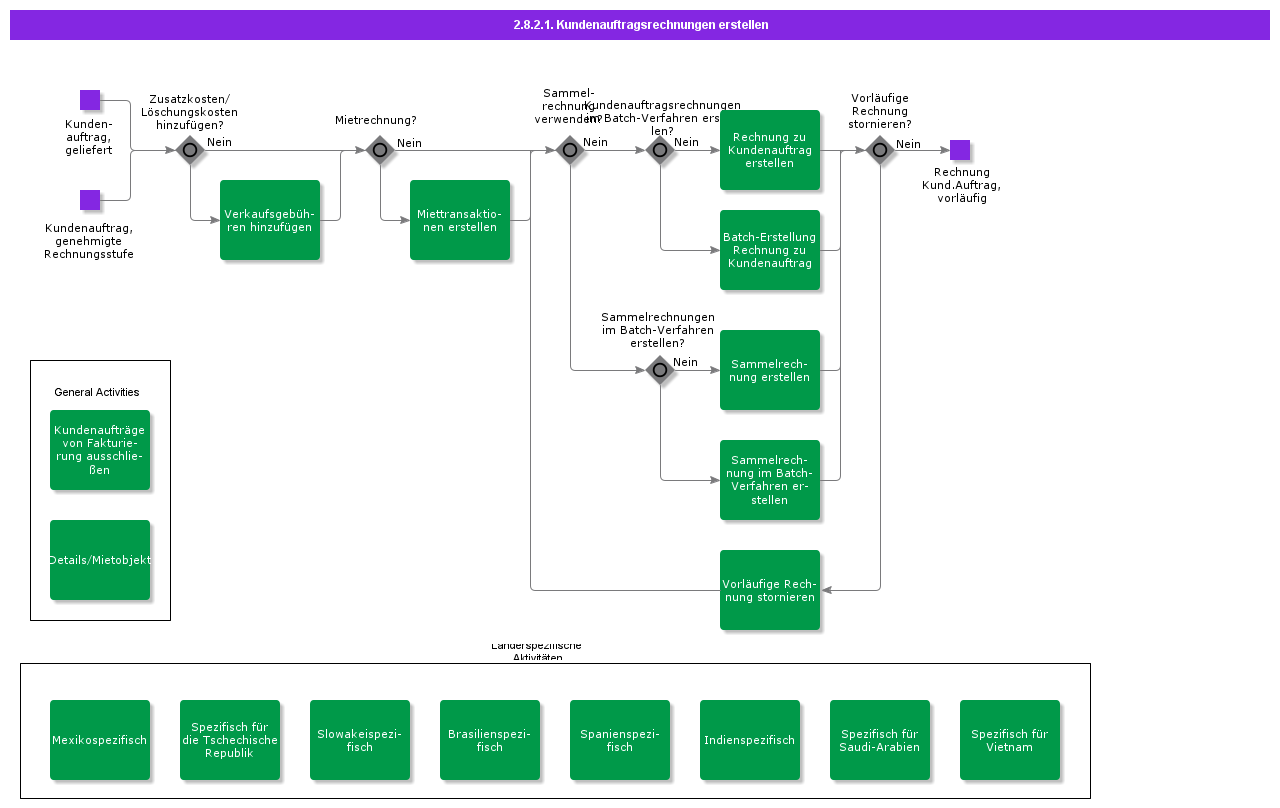Image resolution: width=1280 pixels, height=808 pixels.
Task: Select Batch-Erstellung Rechnung zu Kundenauftrag box
Action: point(770,250)
